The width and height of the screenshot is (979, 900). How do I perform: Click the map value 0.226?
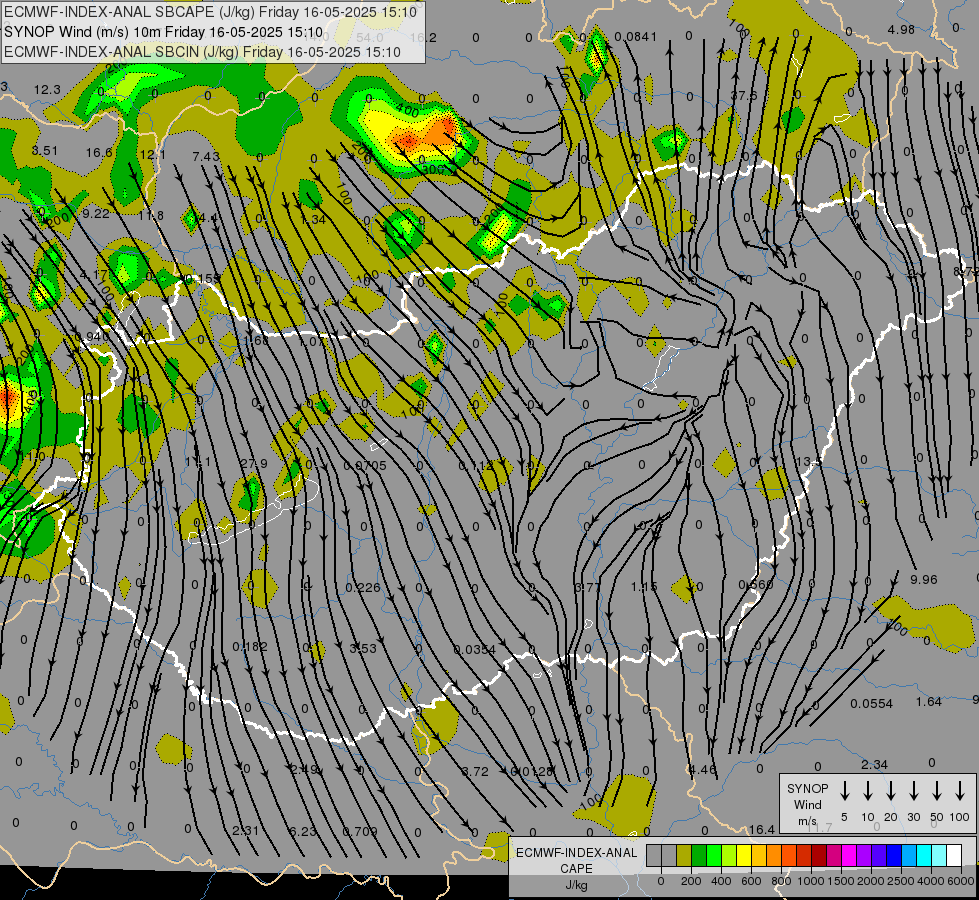pos(363,587)
